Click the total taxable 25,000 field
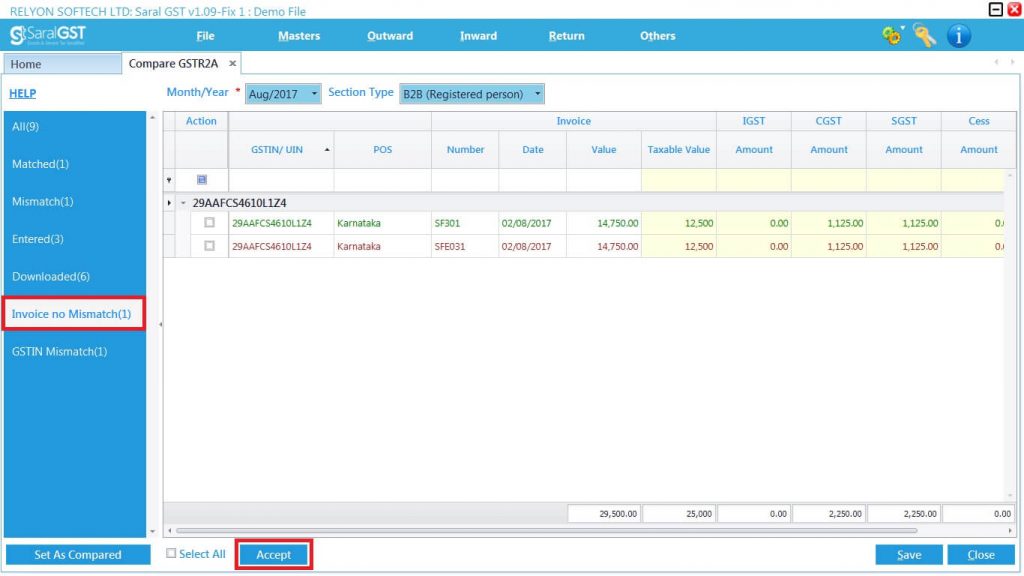The height and width of the screenshot is (576, 1024). point(679,513)
